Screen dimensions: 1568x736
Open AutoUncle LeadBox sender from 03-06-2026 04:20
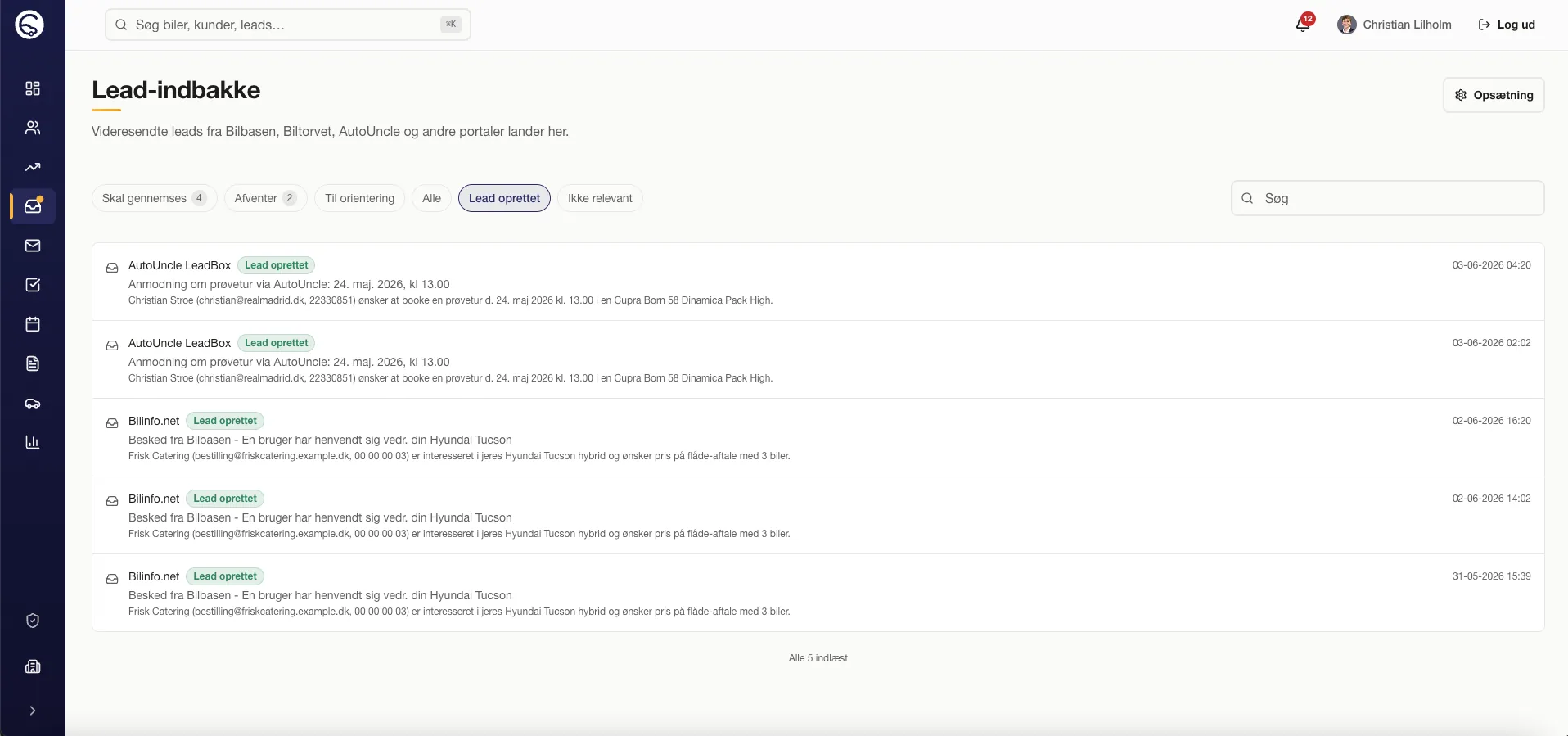179,265
